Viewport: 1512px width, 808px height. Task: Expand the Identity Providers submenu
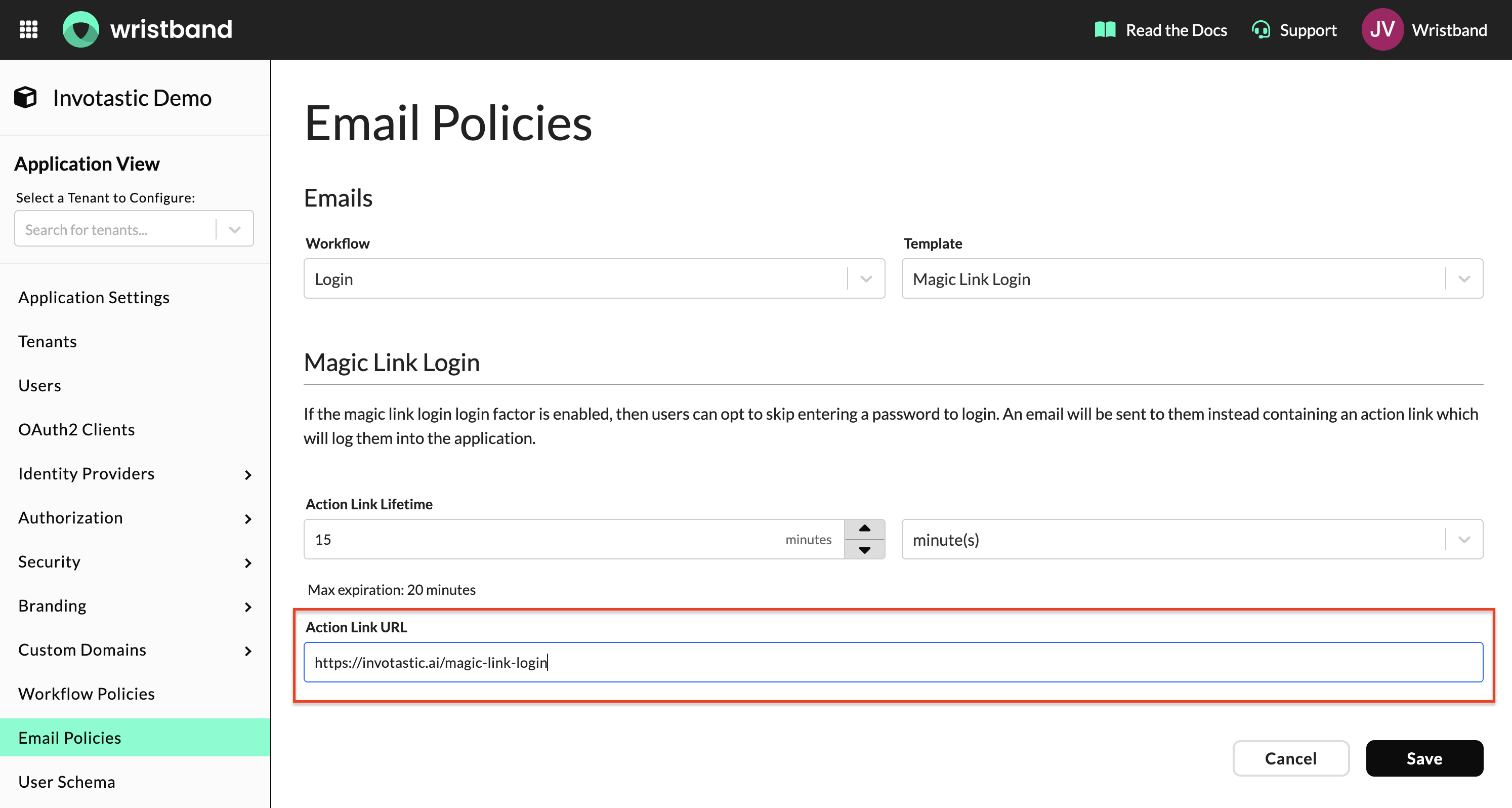pos(247,474)
